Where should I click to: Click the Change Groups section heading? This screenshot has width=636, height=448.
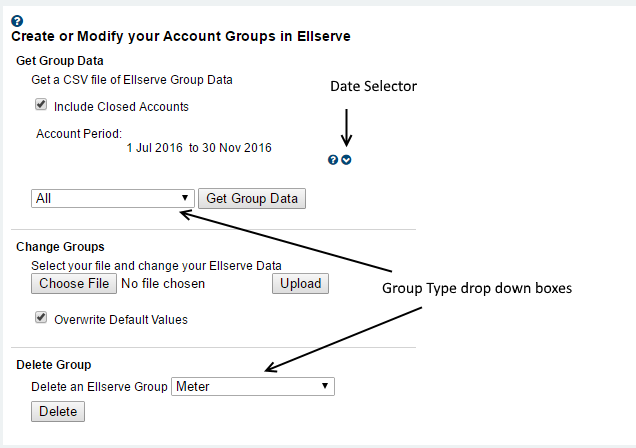coord(60,246)
